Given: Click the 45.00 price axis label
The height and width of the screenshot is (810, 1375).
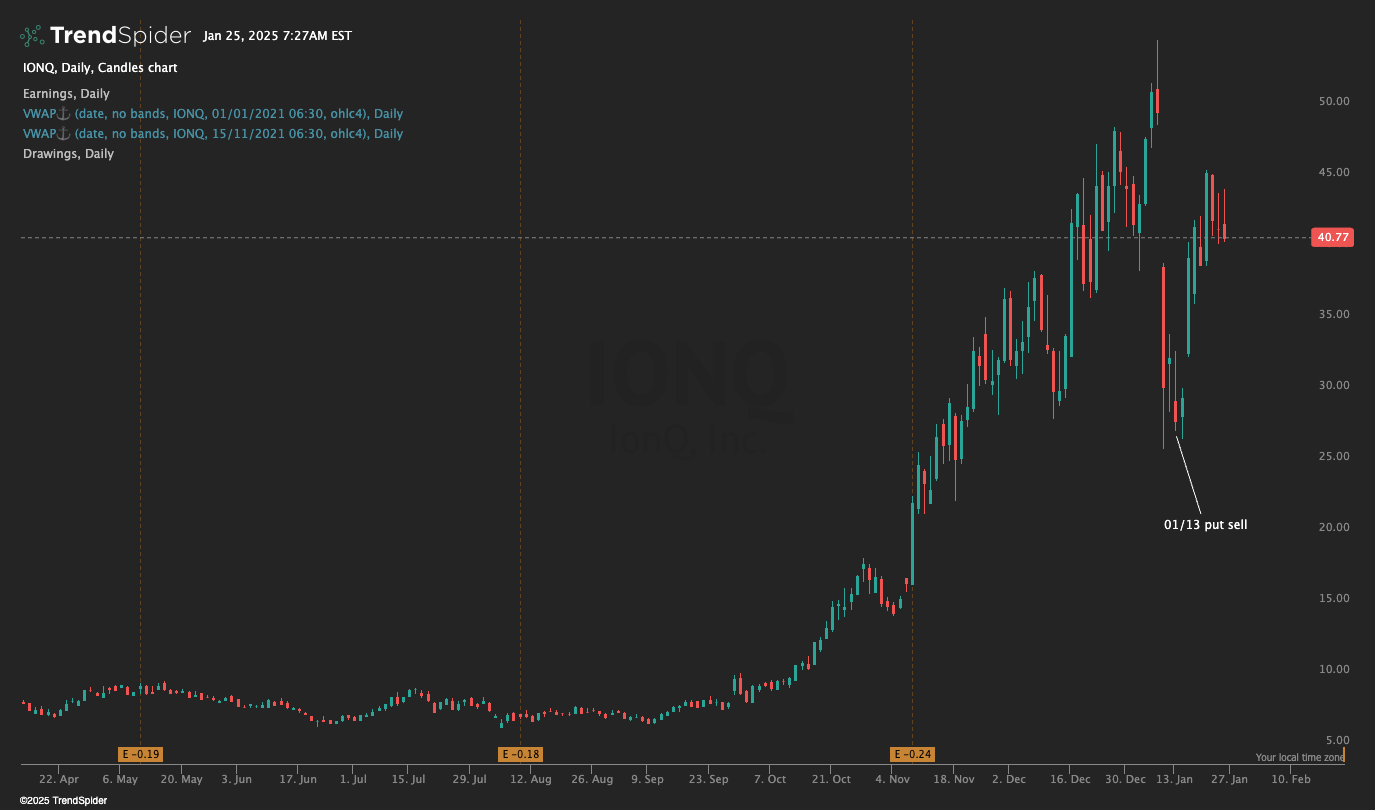Looking at the screenshot, I should click(x=1334, y=172).
